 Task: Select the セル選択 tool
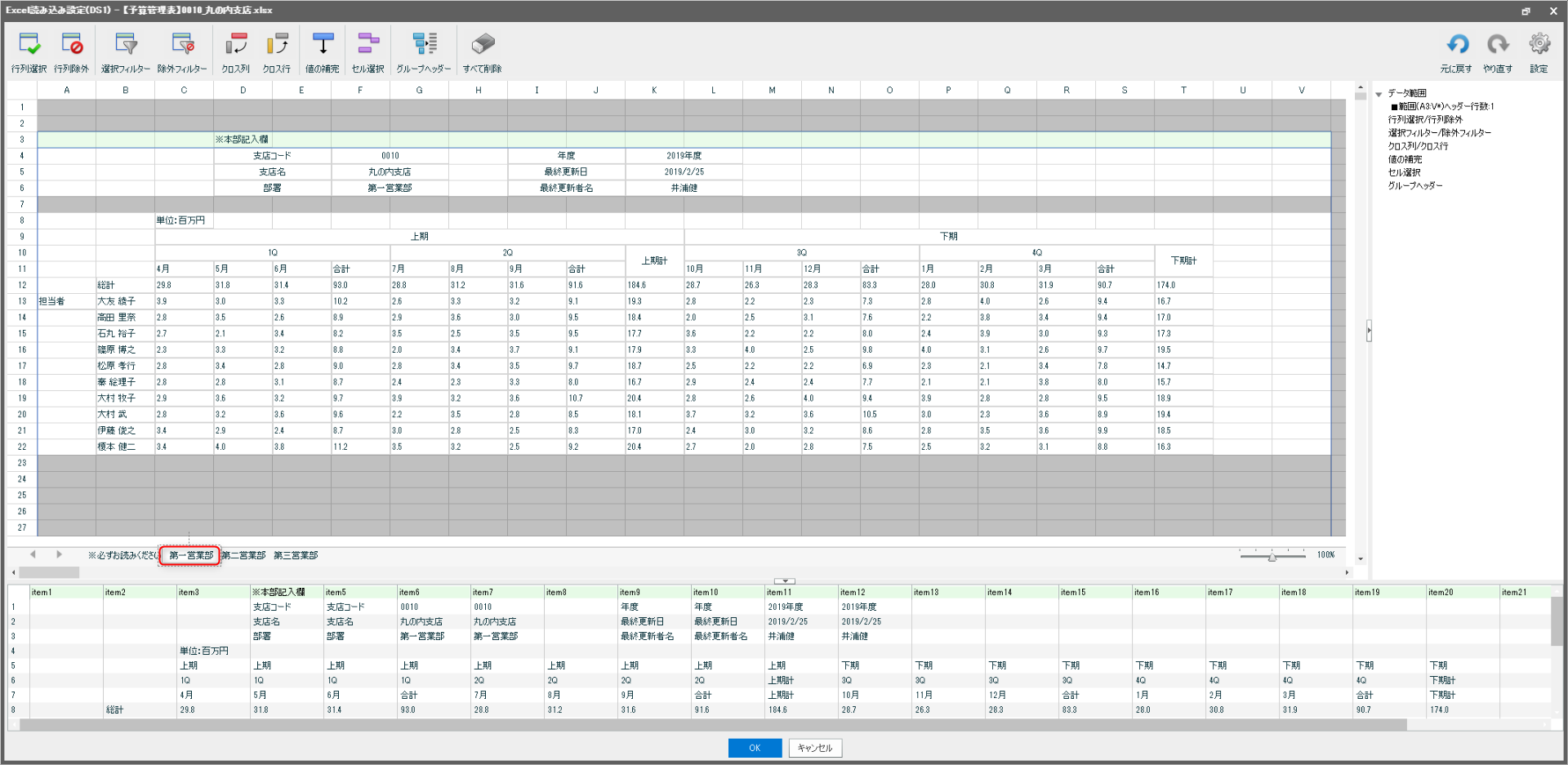click(x=367, y=51)
